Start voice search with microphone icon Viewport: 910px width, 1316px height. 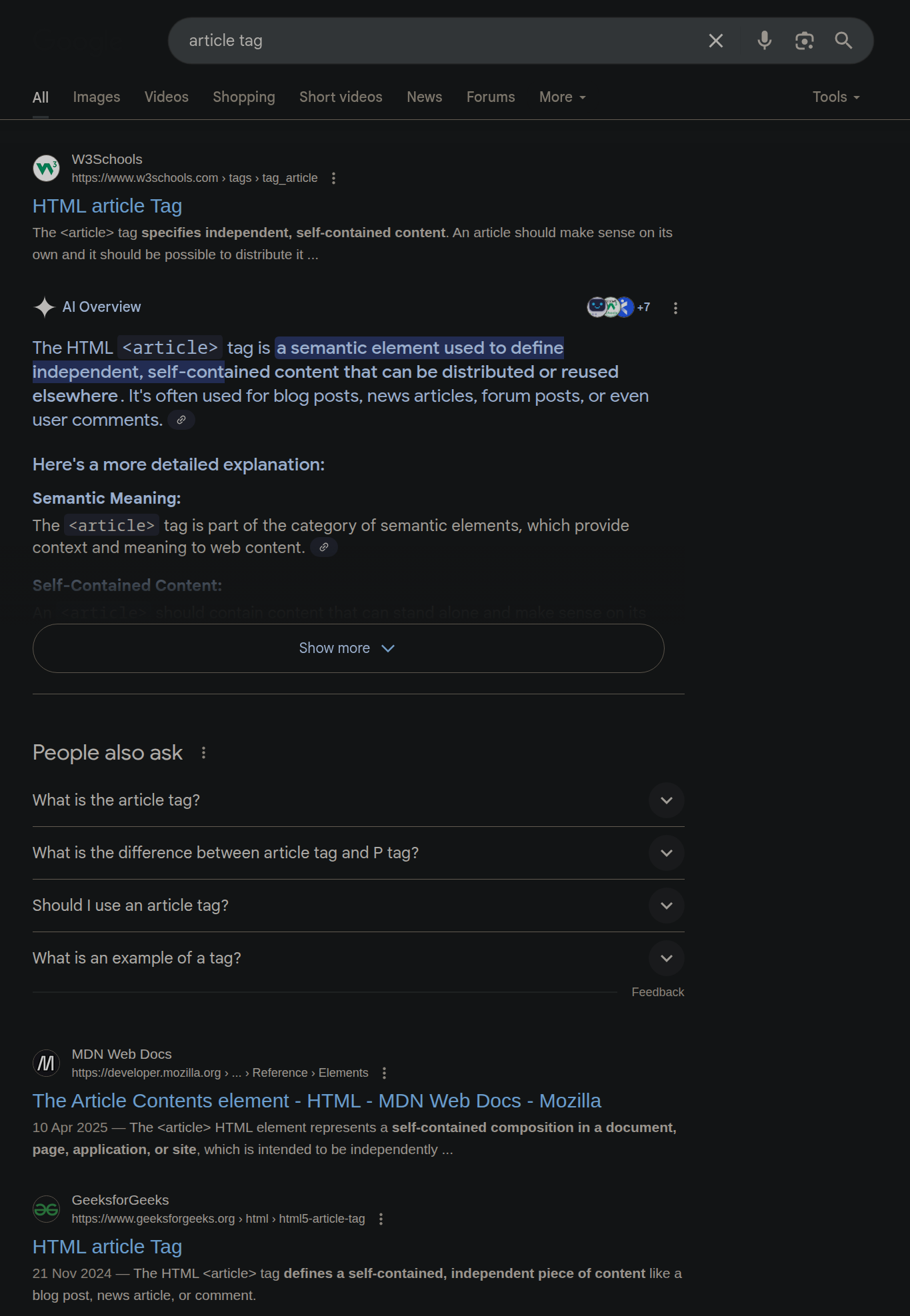pyautogui.click(x=765, y=41)
